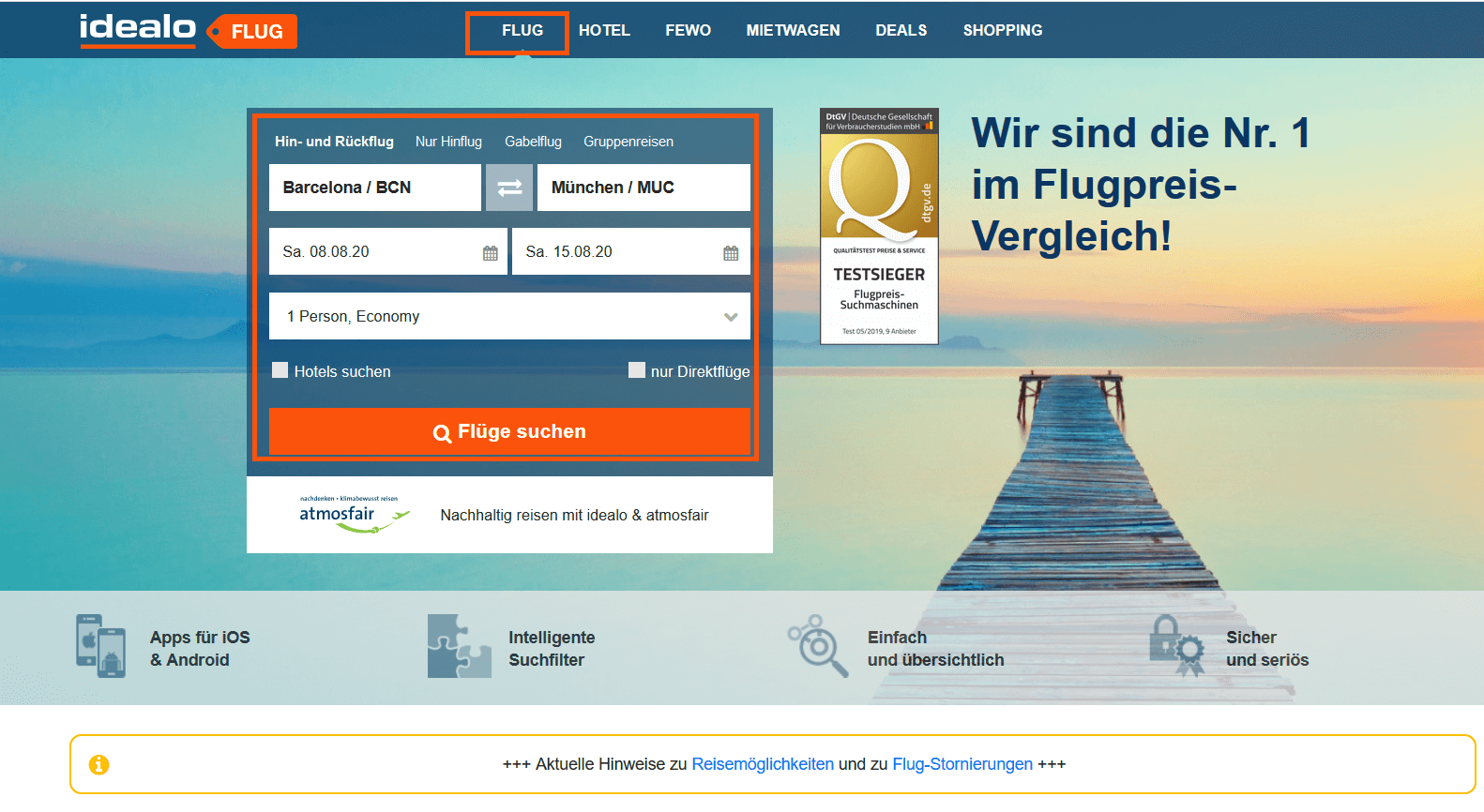1484x812 pixels.
Task: Open the FEWO navigation tab
Action: tap(688, 31)
